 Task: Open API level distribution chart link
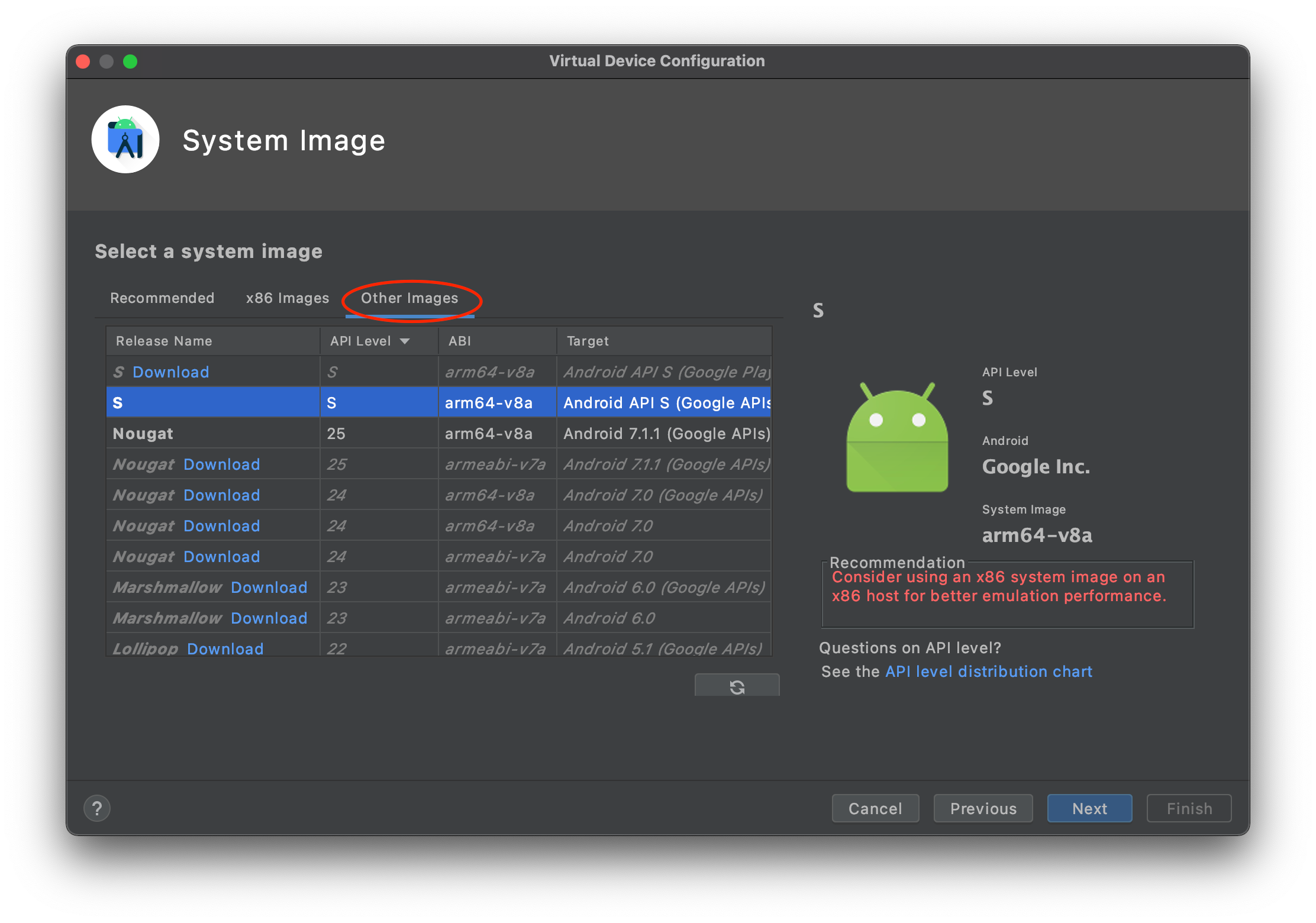[x=988, y=672]
